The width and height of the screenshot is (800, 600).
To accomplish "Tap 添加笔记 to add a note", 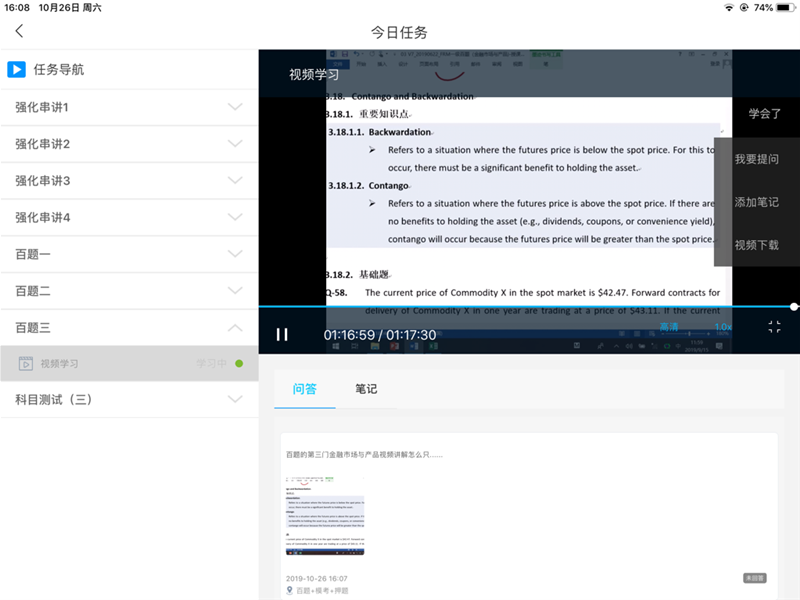I will tap(756, 202).
